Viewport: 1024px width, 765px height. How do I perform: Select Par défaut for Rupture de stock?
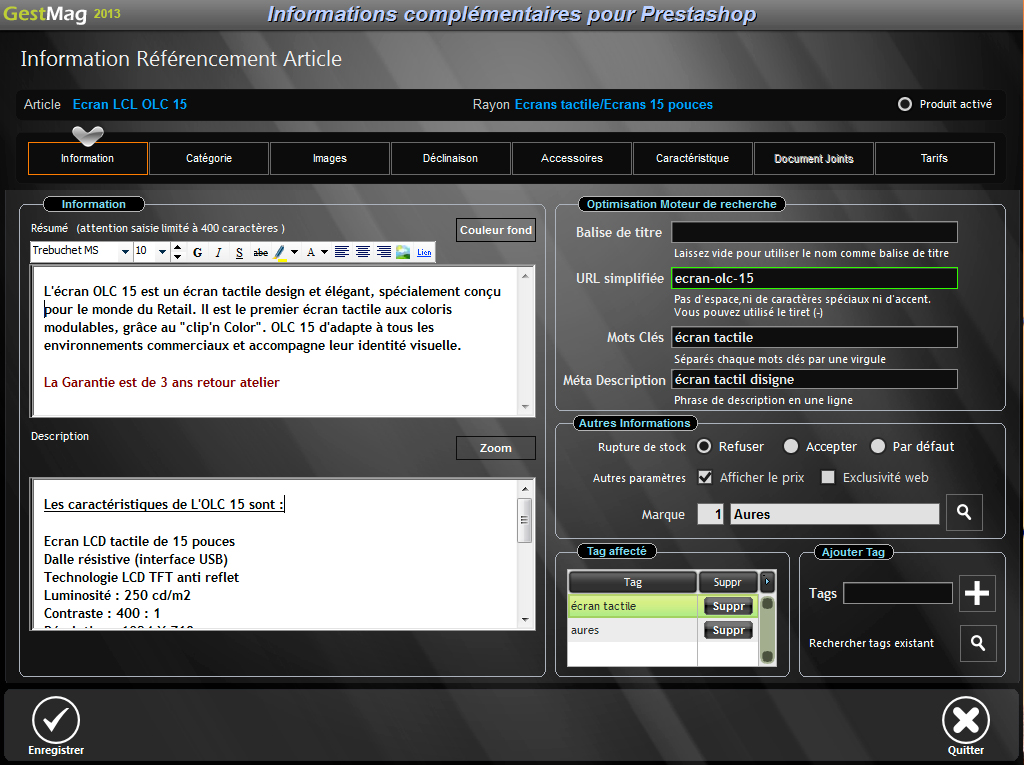pos(878,446)
